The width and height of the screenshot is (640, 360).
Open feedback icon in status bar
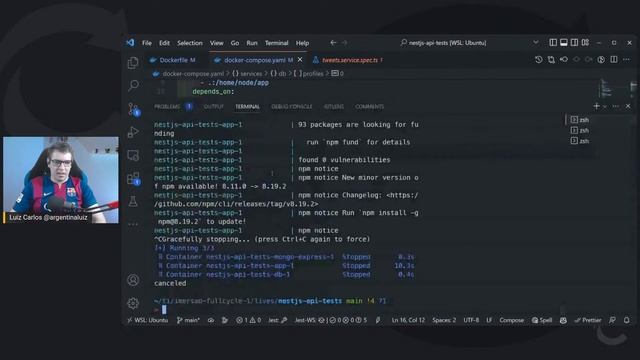(x=612, y=320)
